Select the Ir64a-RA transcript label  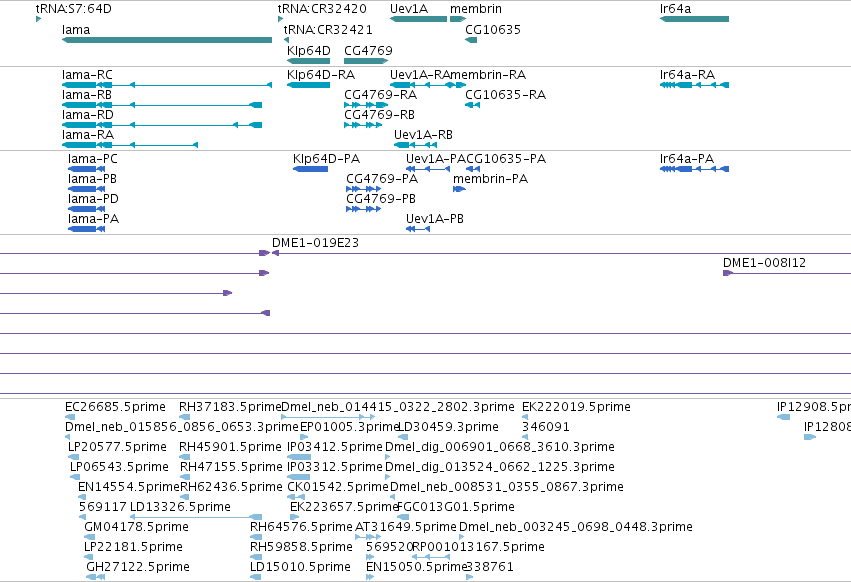pos(687,74)
